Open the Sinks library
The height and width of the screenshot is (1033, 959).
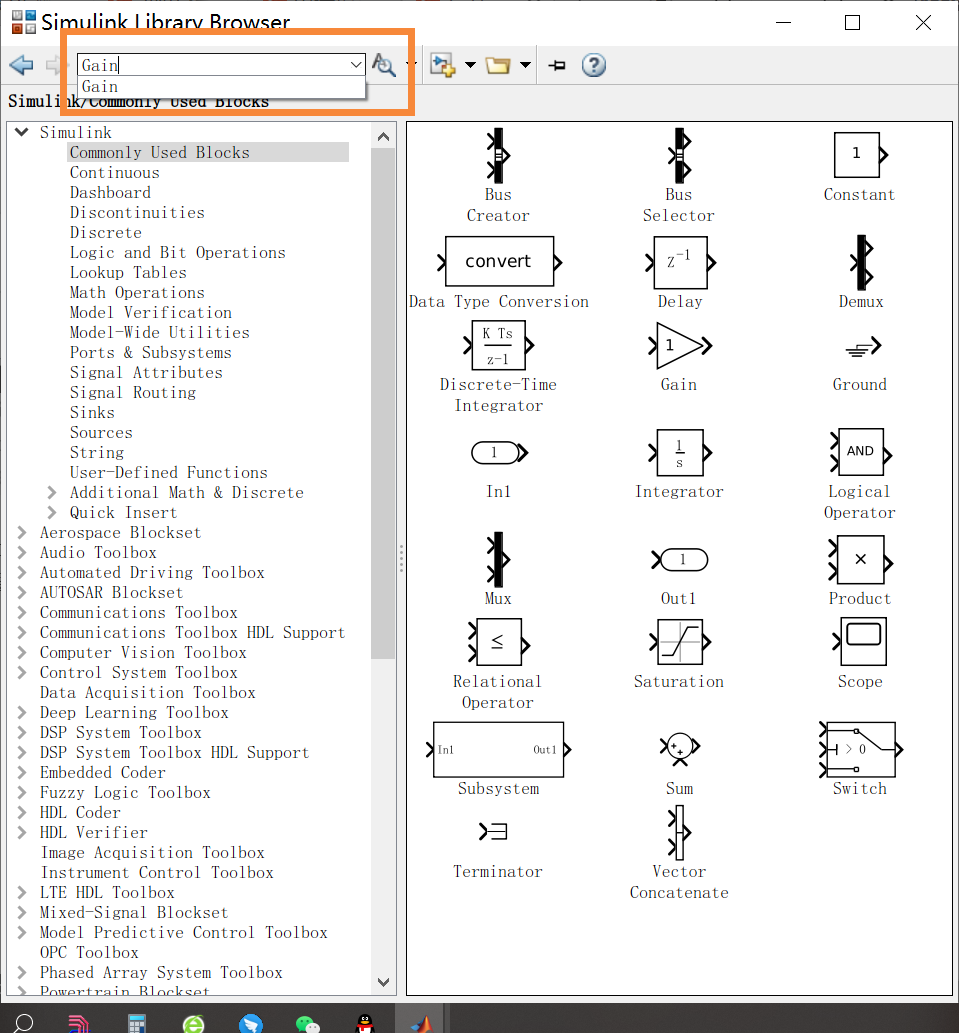pyautogui.click(x=92, y=412)
